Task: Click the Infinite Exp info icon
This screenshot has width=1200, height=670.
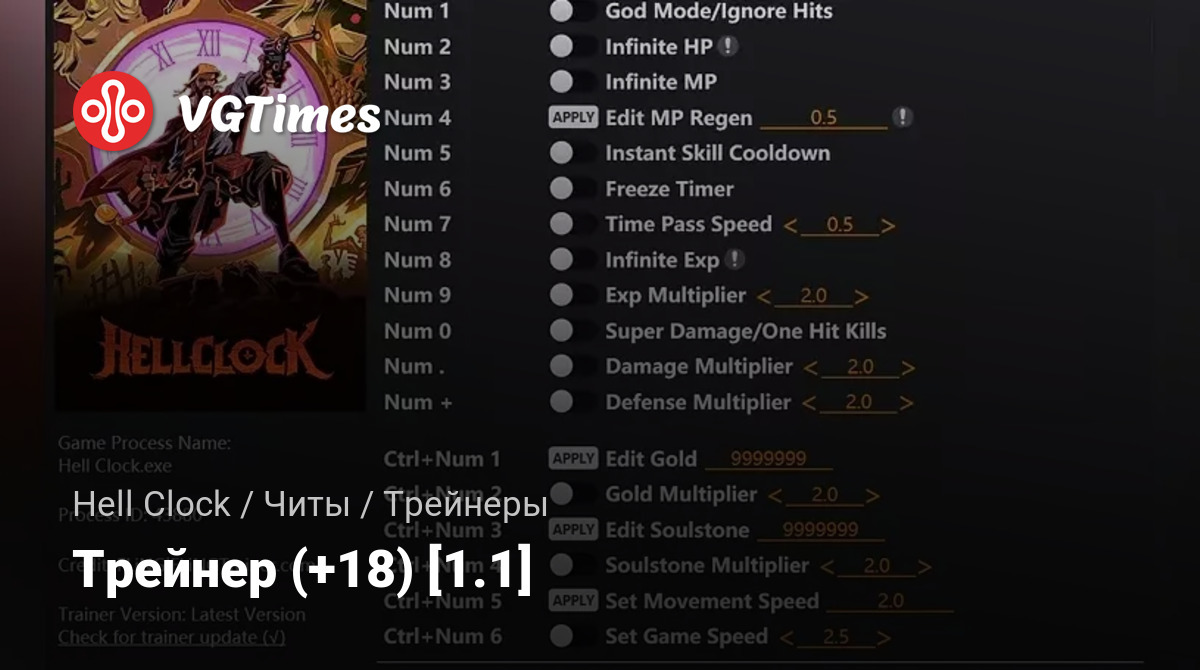Action: [x=735, y=259]
